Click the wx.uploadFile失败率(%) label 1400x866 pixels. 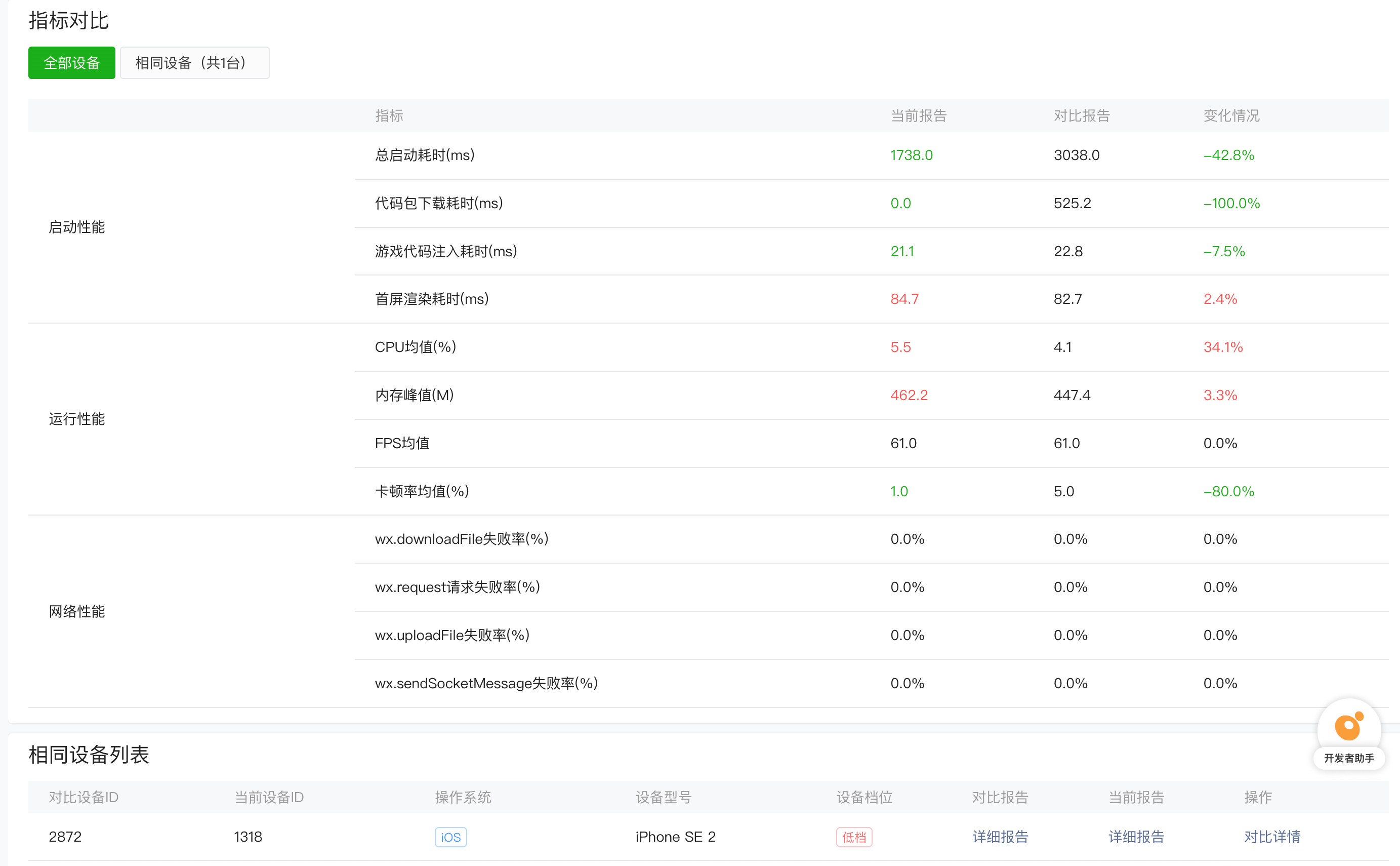452,635
